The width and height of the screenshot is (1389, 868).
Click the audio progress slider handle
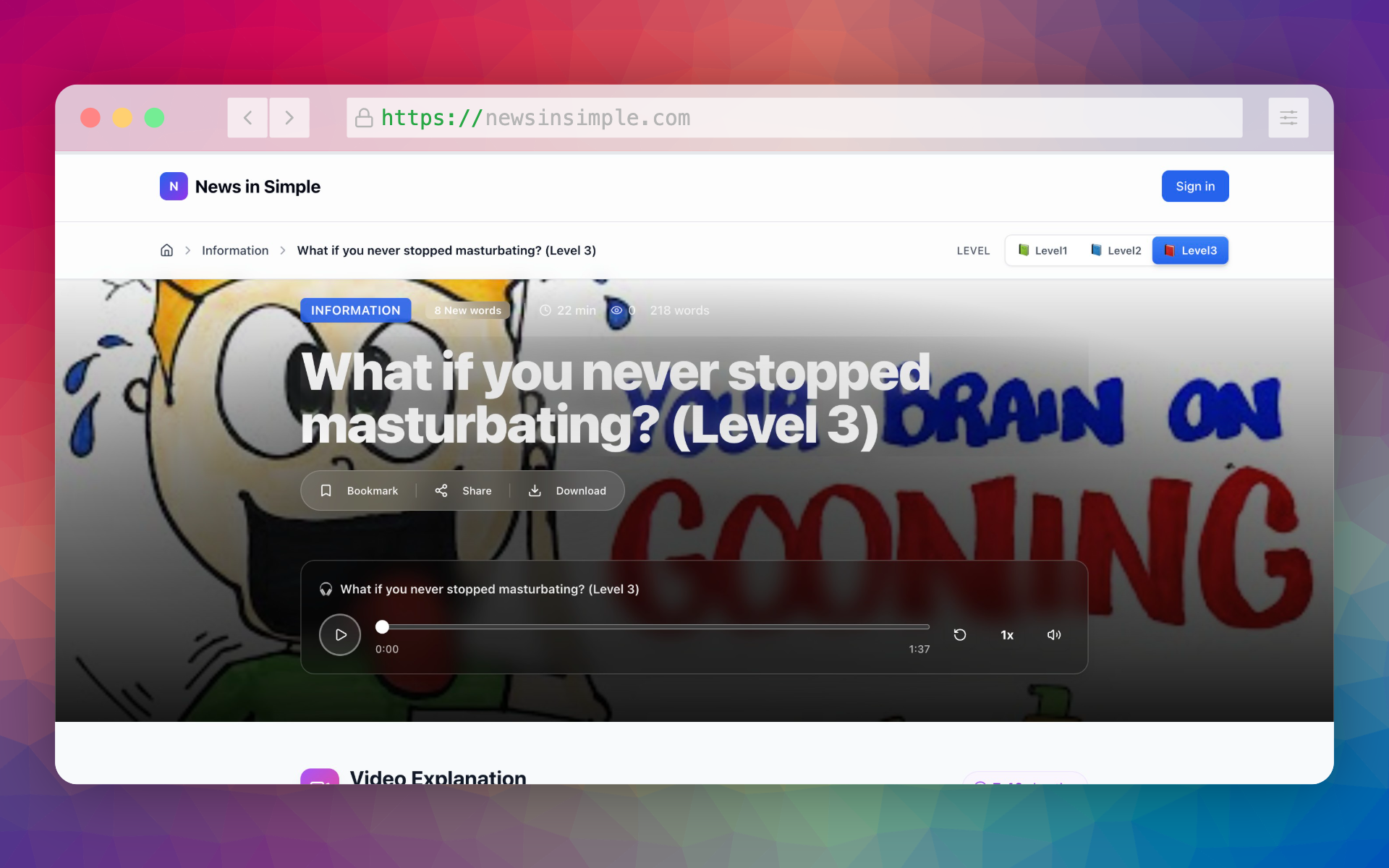click(x=382, y=626)
